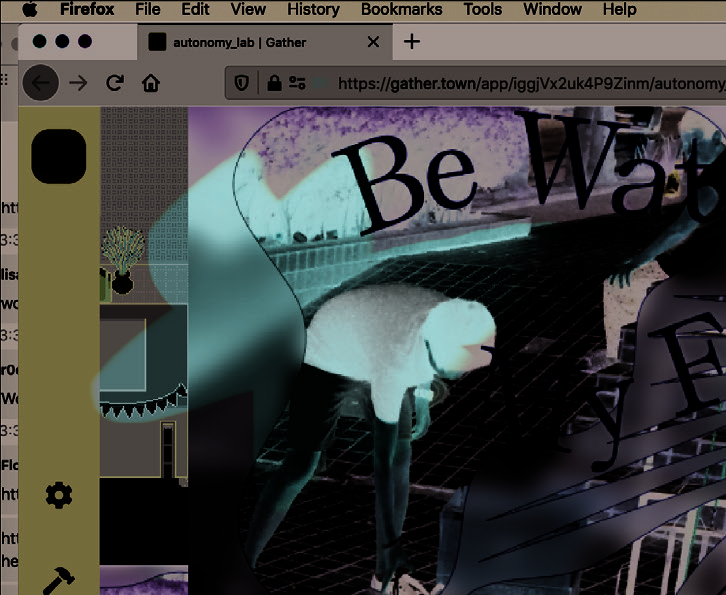726x595 pixels.
Task: Open the build hammer tool
Action: pos(59,580)
